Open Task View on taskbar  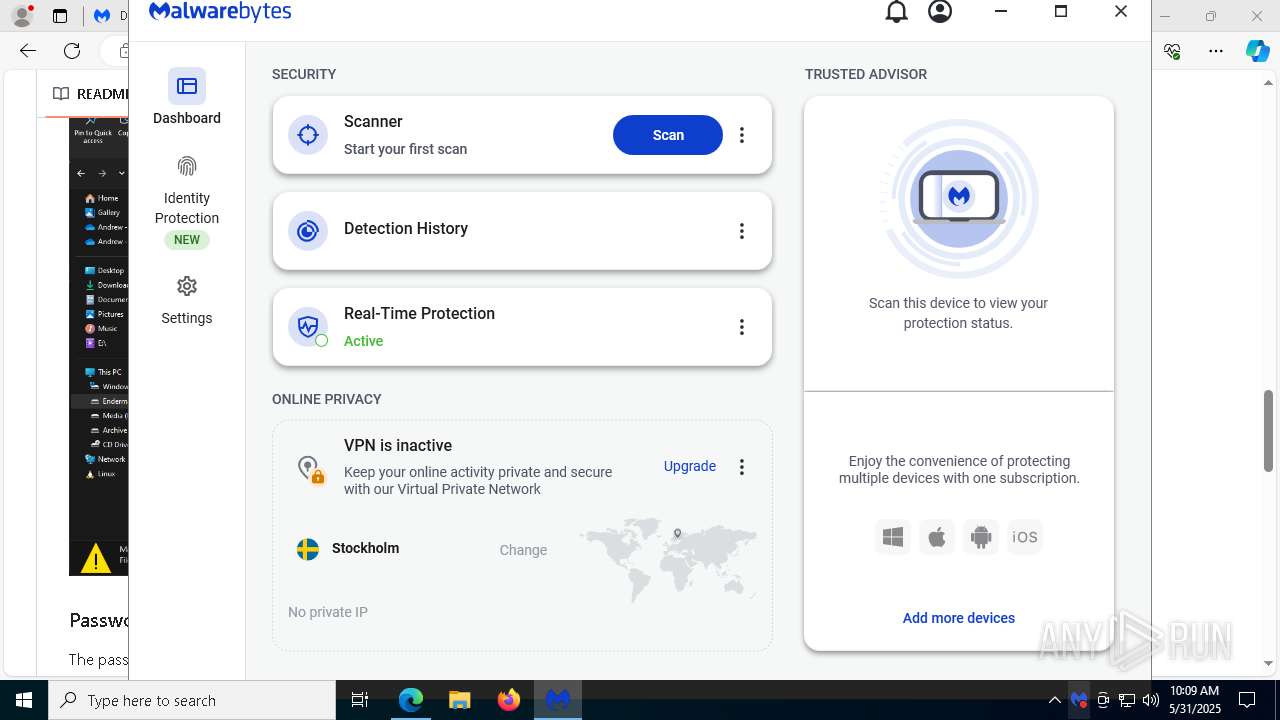pyautogui.click(x=360, y=700)
